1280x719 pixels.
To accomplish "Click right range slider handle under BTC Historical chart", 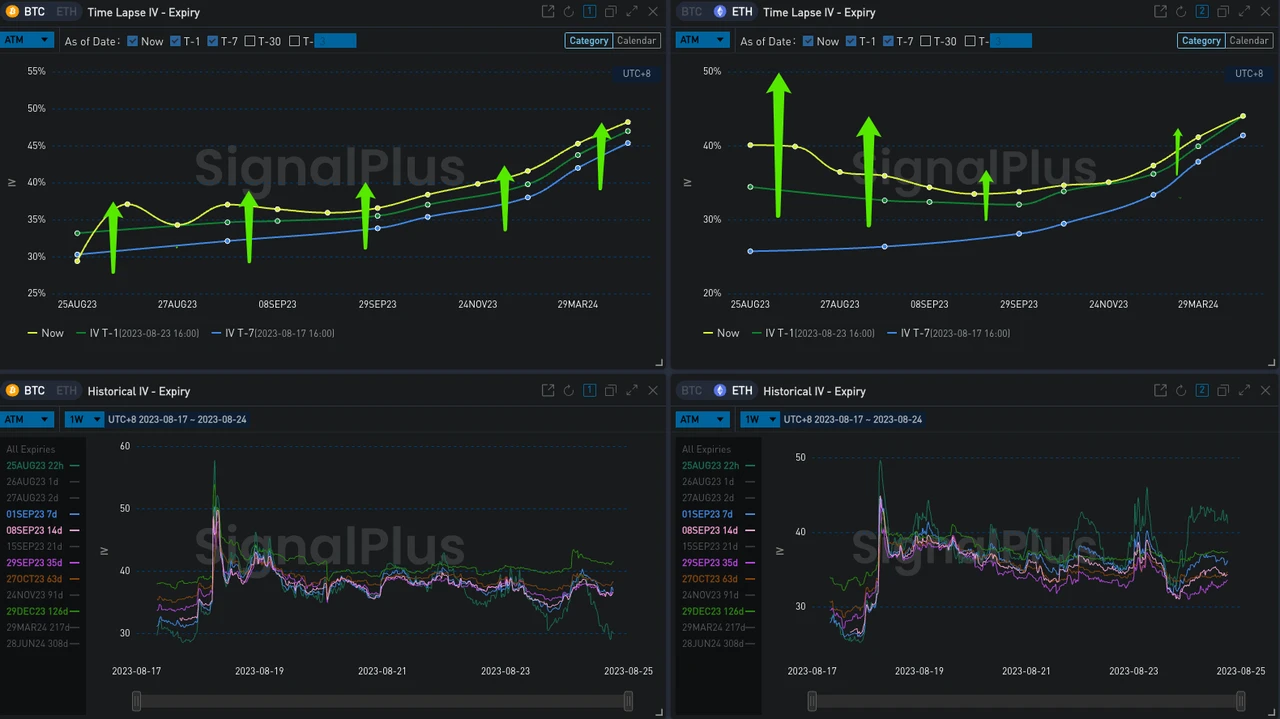I will [628, 702].
